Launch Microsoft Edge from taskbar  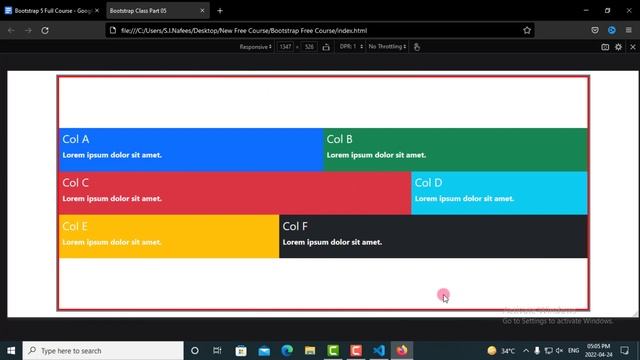tap(287, 351)
